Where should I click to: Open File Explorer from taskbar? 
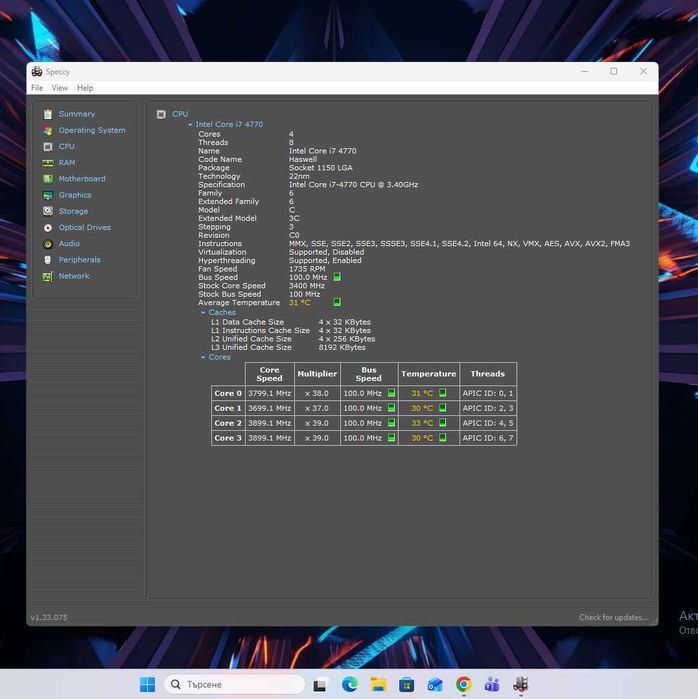[378, 684]
